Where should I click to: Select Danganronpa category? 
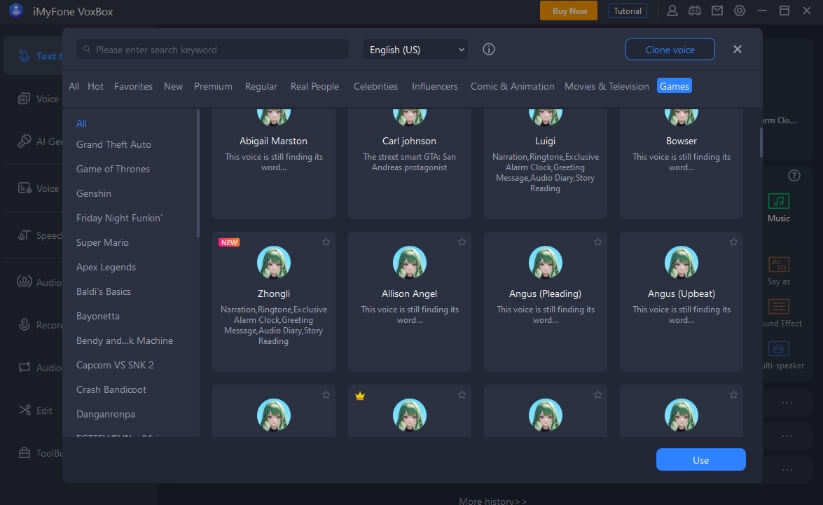pyautogui.click(x=105, y=414)
